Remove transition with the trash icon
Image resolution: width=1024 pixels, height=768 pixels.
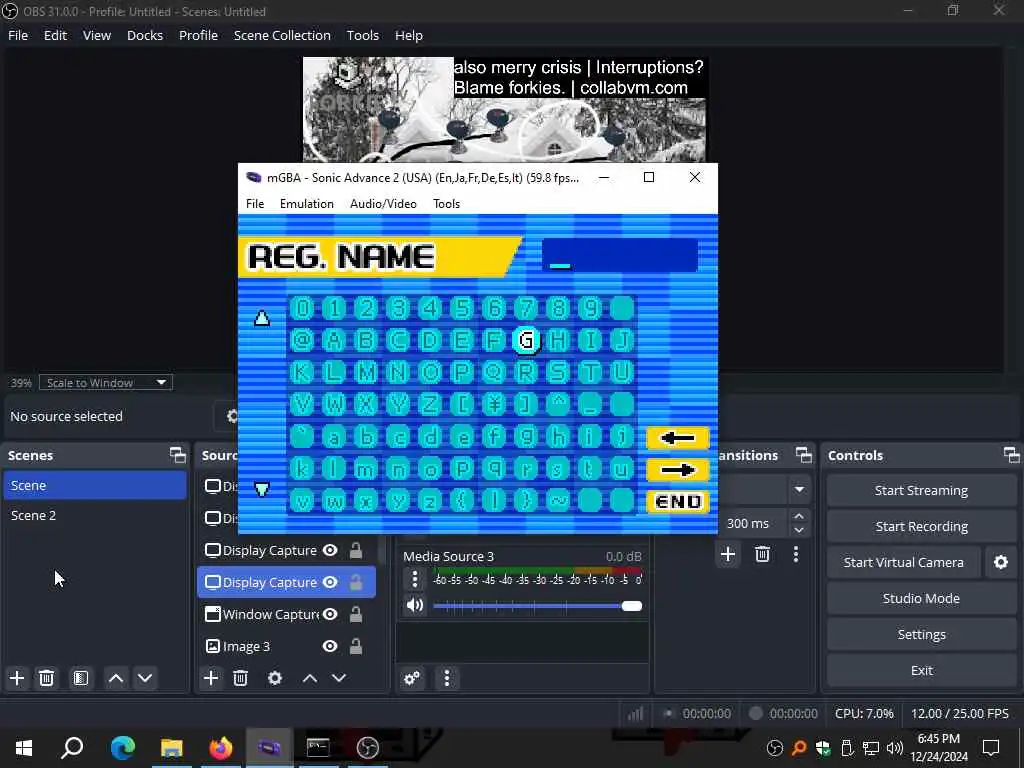coord(762,554)
